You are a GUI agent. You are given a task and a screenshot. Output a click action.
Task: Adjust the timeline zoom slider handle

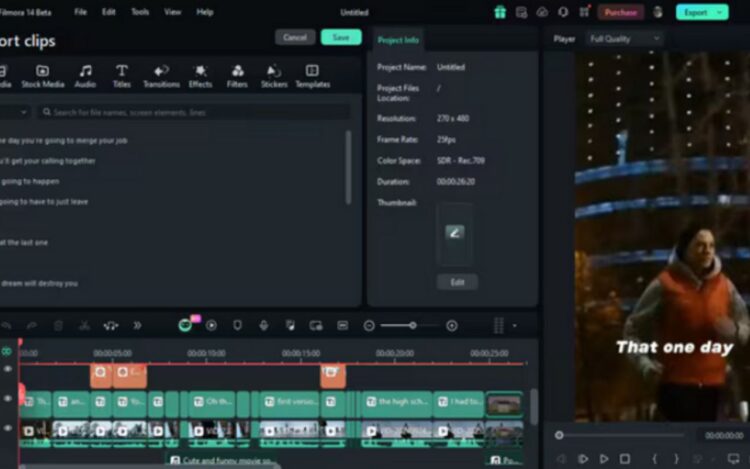[x=413, y=326]
